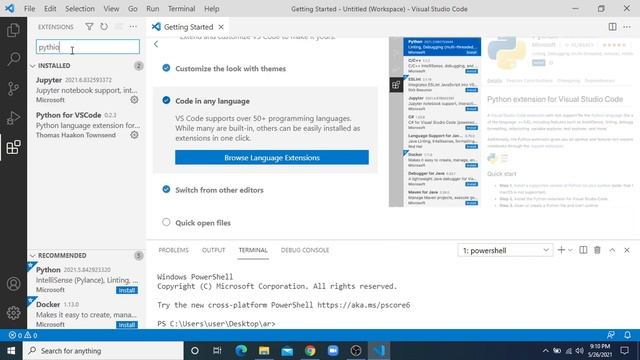
Task: Open Task View on the taskbar
Action: click(x=217, y=351)
